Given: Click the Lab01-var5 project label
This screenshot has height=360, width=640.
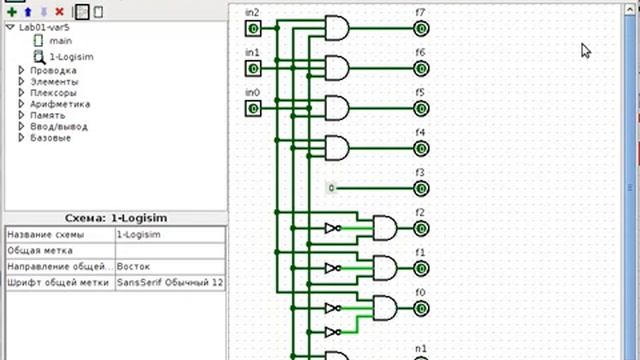Looking at the screenshot, I should (44, 27).
